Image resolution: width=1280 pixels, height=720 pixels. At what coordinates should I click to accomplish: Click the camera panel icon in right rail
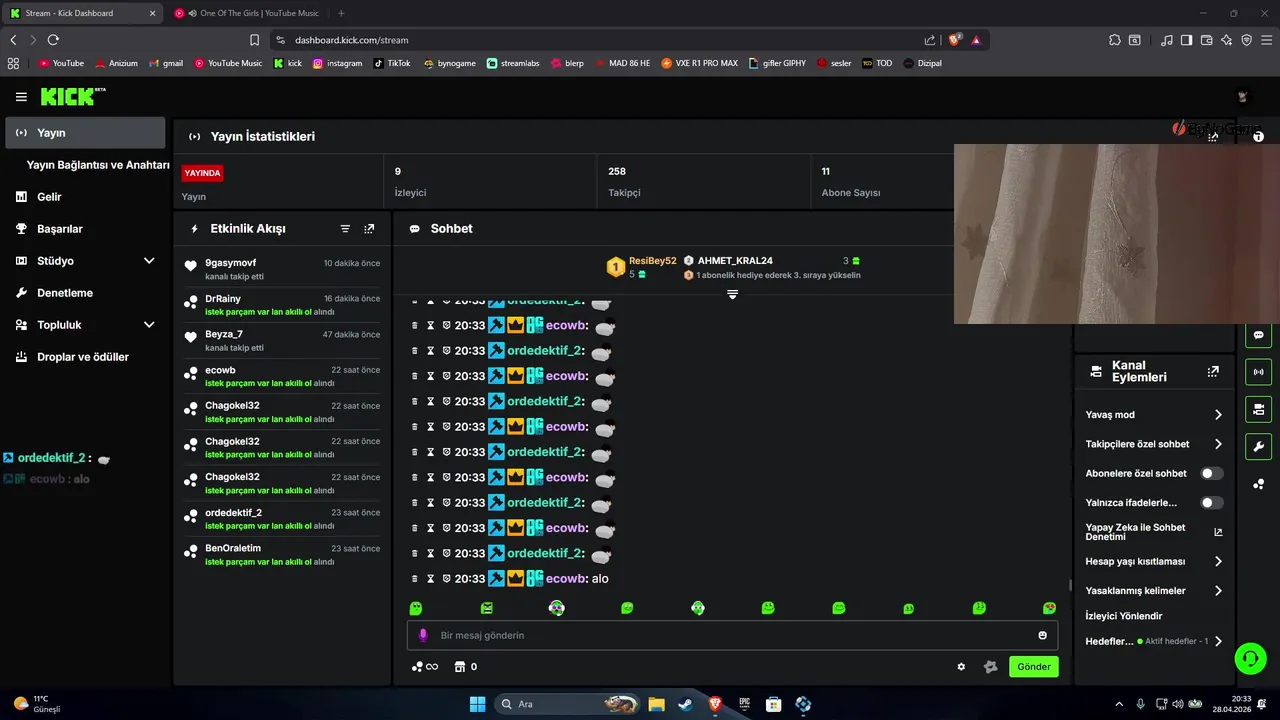click(x=1258, y=409)
